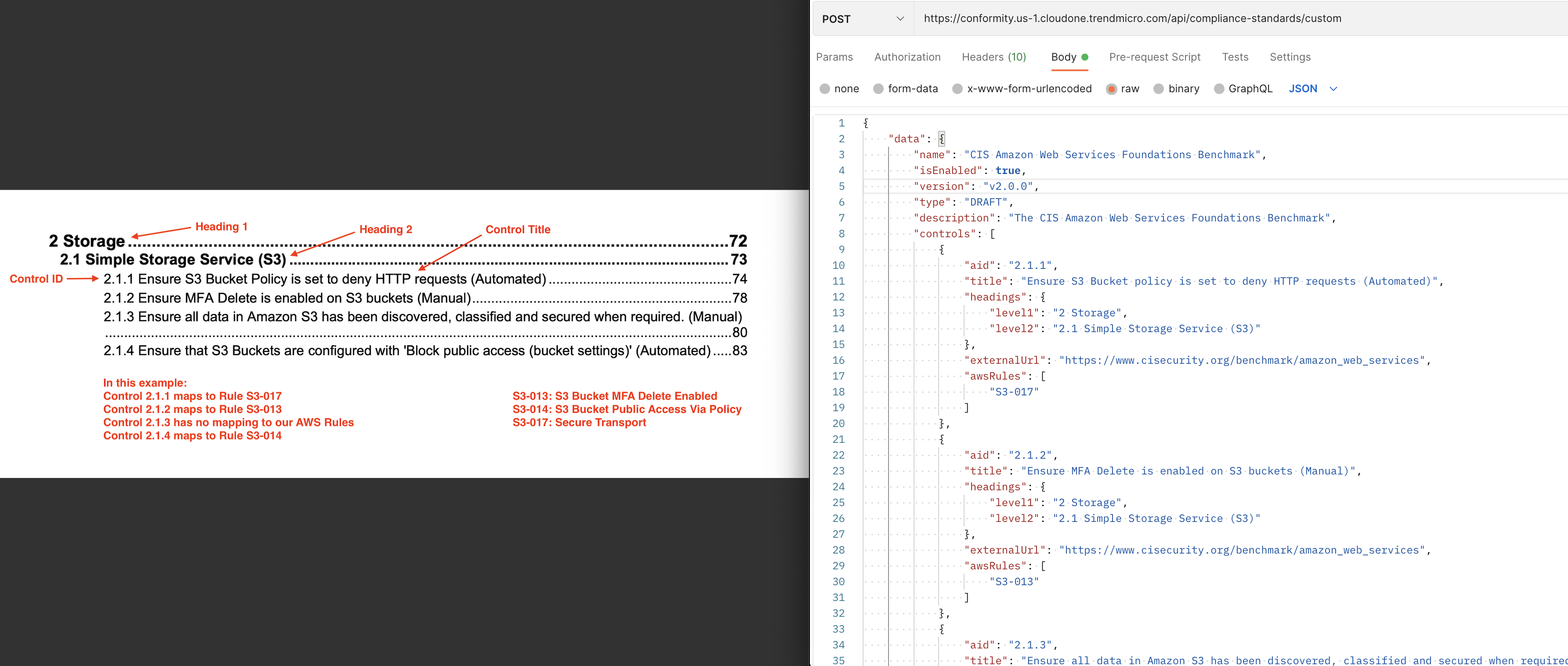
Task: Open the Settings tab
Action: click(1290, 57)
